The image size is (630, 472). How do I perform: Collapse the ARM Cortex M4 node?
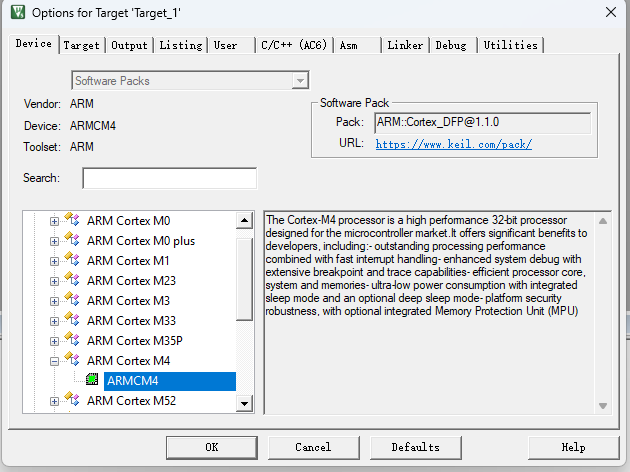click(54, 362)
